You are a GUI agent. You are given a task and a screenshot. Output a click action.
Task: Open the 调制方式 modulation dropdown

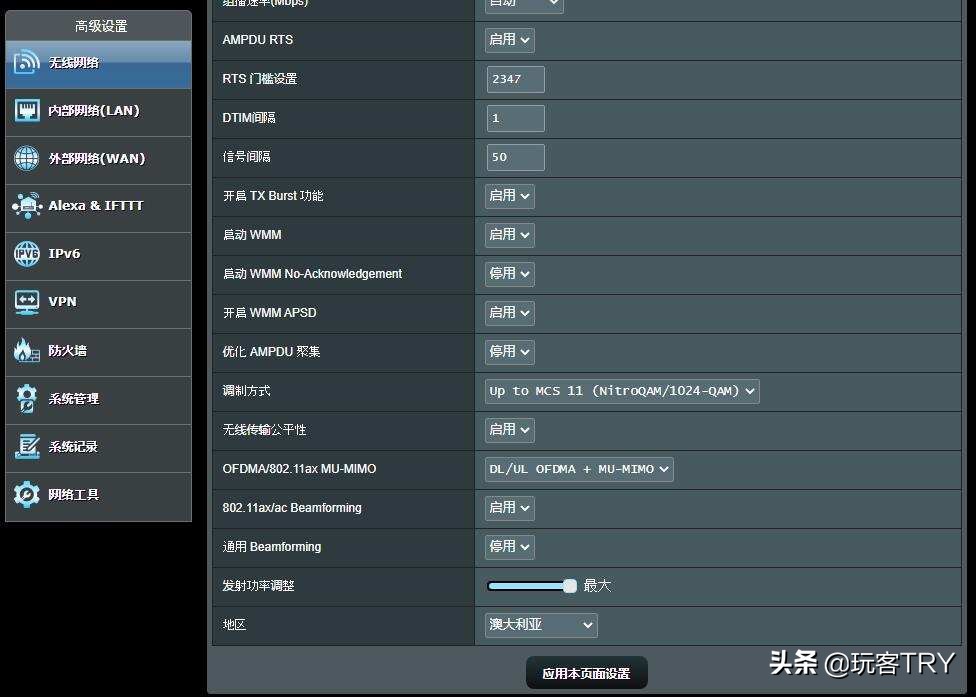pyautogui.click(x=621, y=391)
